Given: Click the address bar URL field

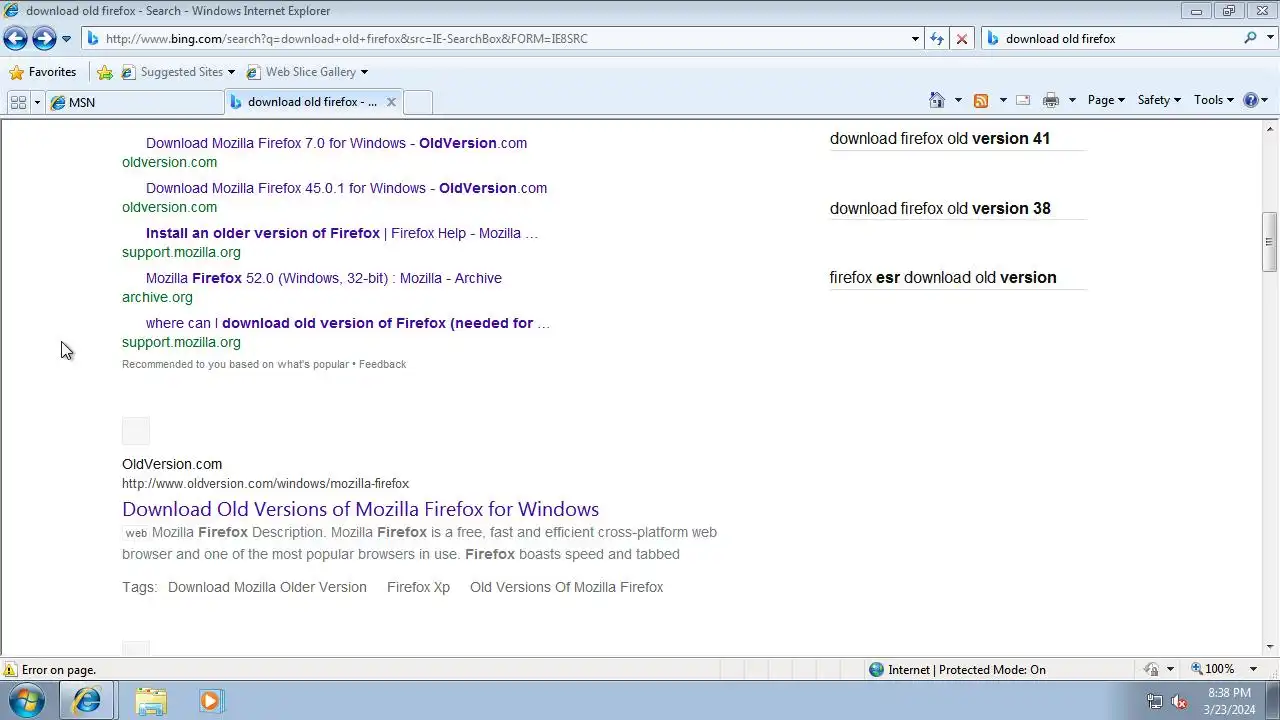Looking at the screenshot, I should click(495, 39).
